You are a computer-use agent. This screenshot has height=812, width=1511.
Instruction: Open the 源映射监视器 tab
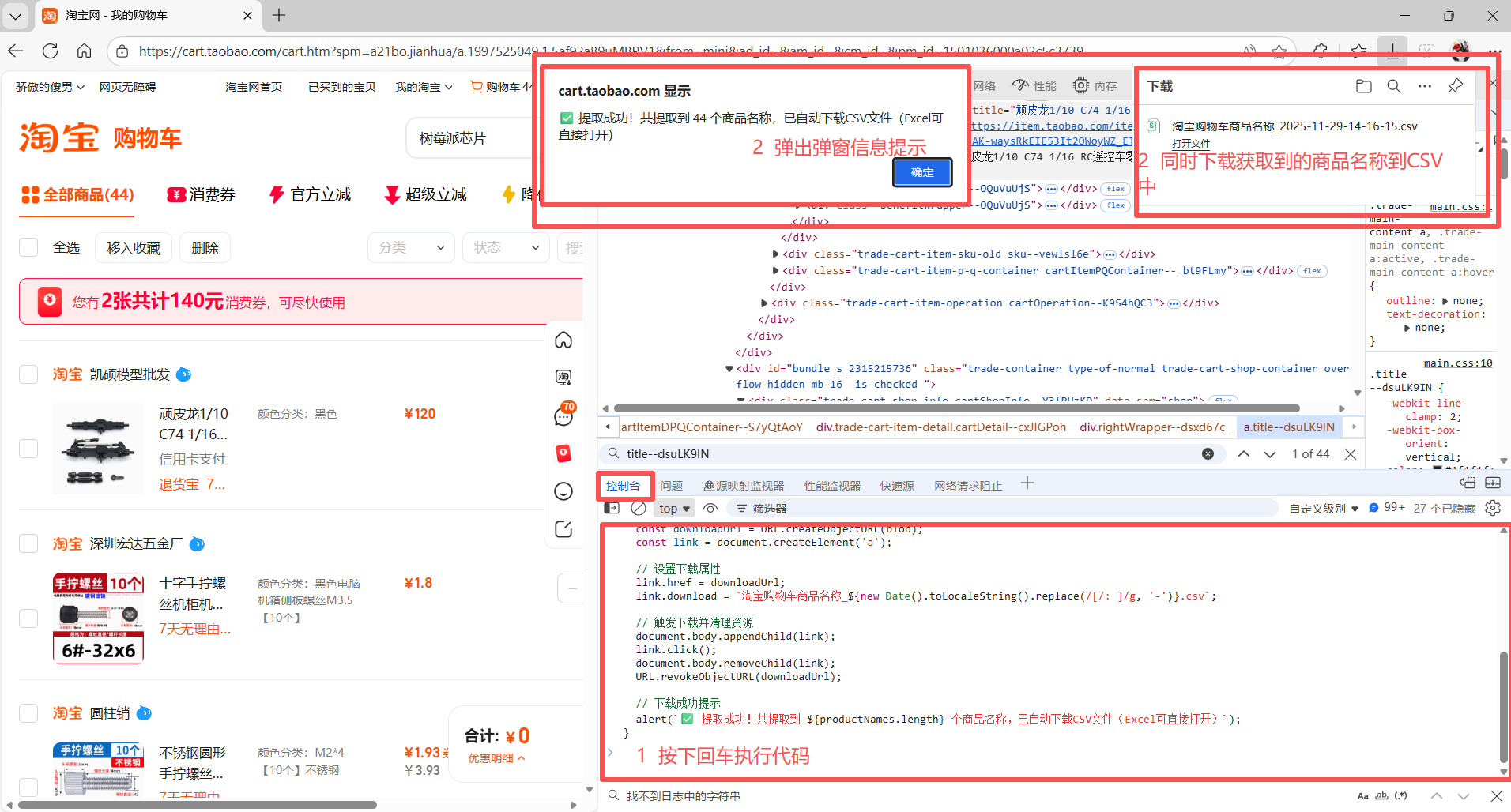coord(744,486)
